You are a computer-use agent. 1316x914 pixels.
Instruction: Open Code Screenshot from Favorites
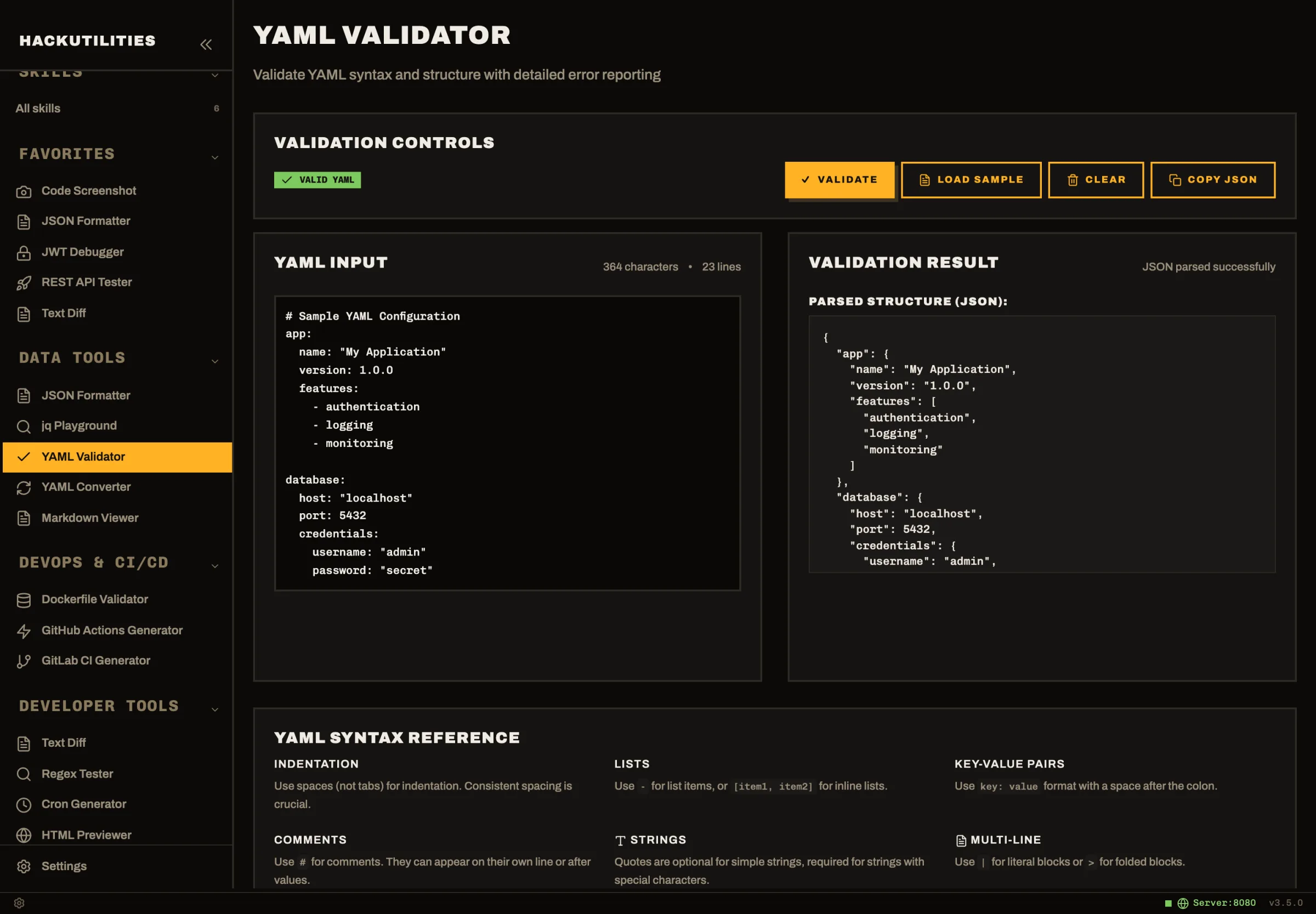point(116,191)
